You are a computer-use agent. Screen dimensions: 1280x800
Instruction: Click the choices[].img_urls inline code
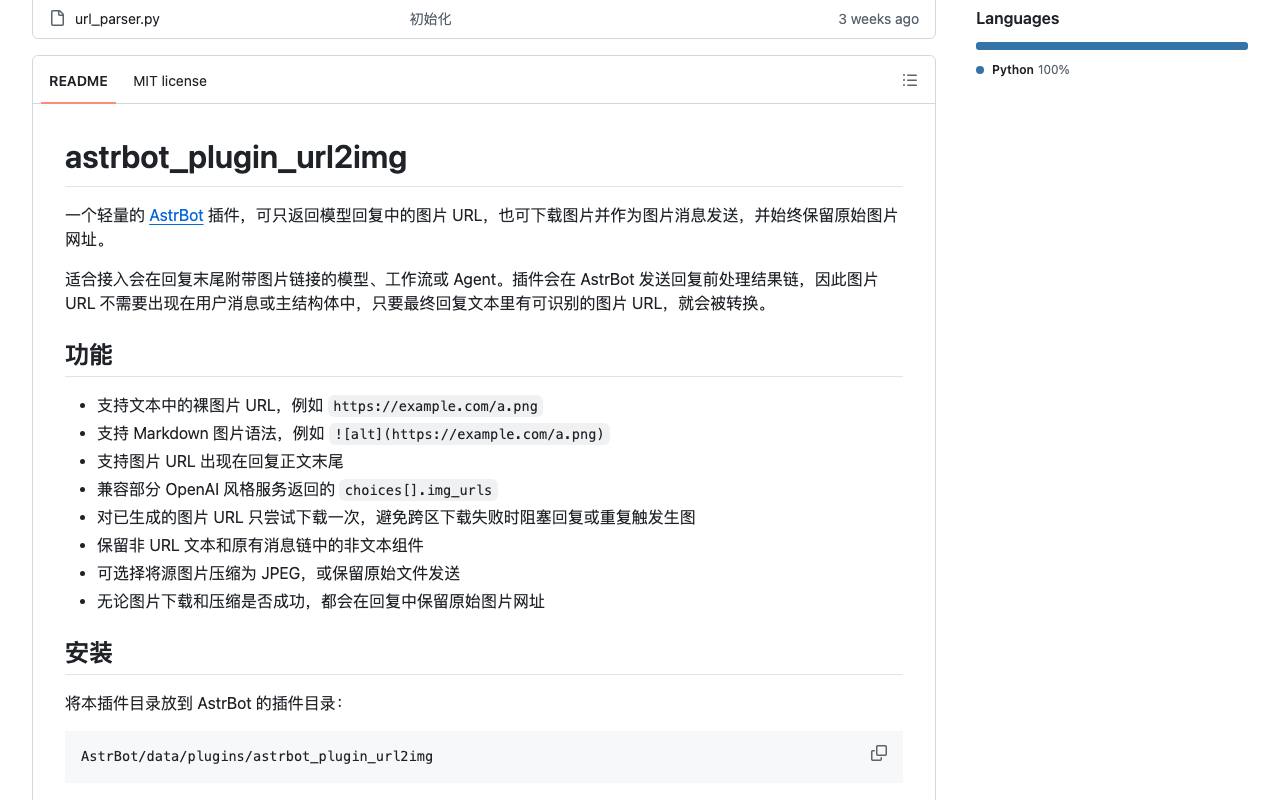pyautogui.click(x=418, y=490)
